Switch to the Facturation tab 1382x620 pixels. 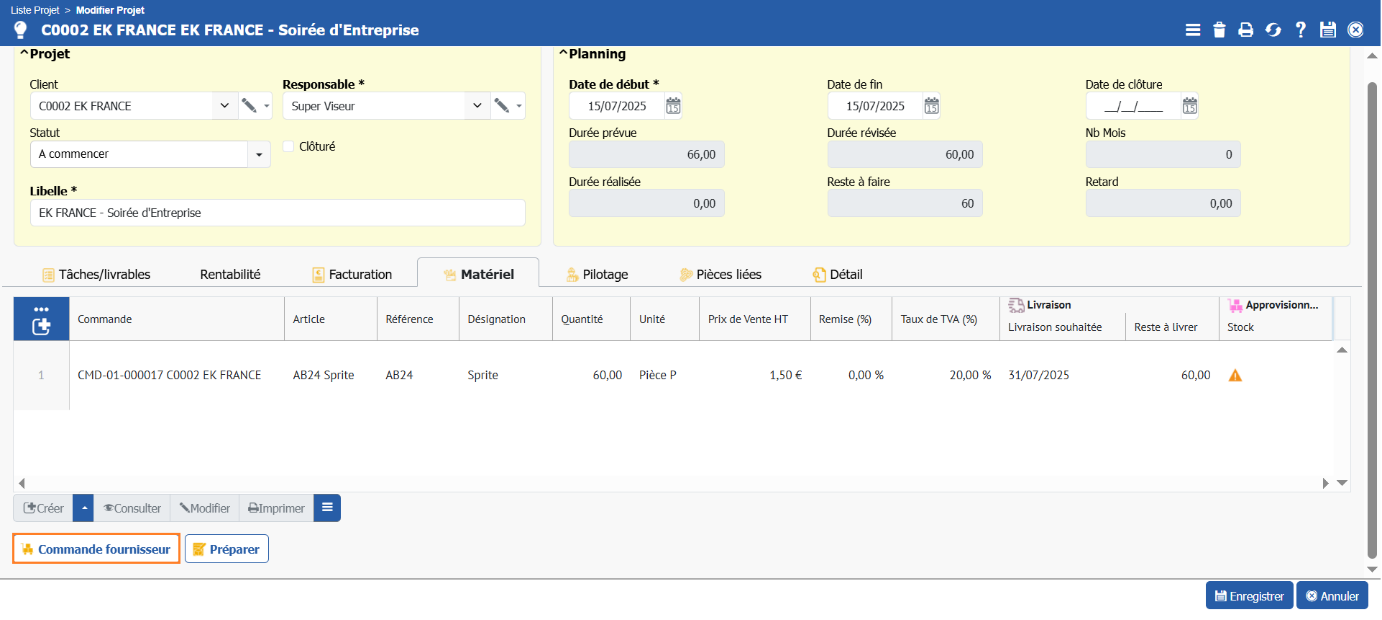[x=351, y=274]
